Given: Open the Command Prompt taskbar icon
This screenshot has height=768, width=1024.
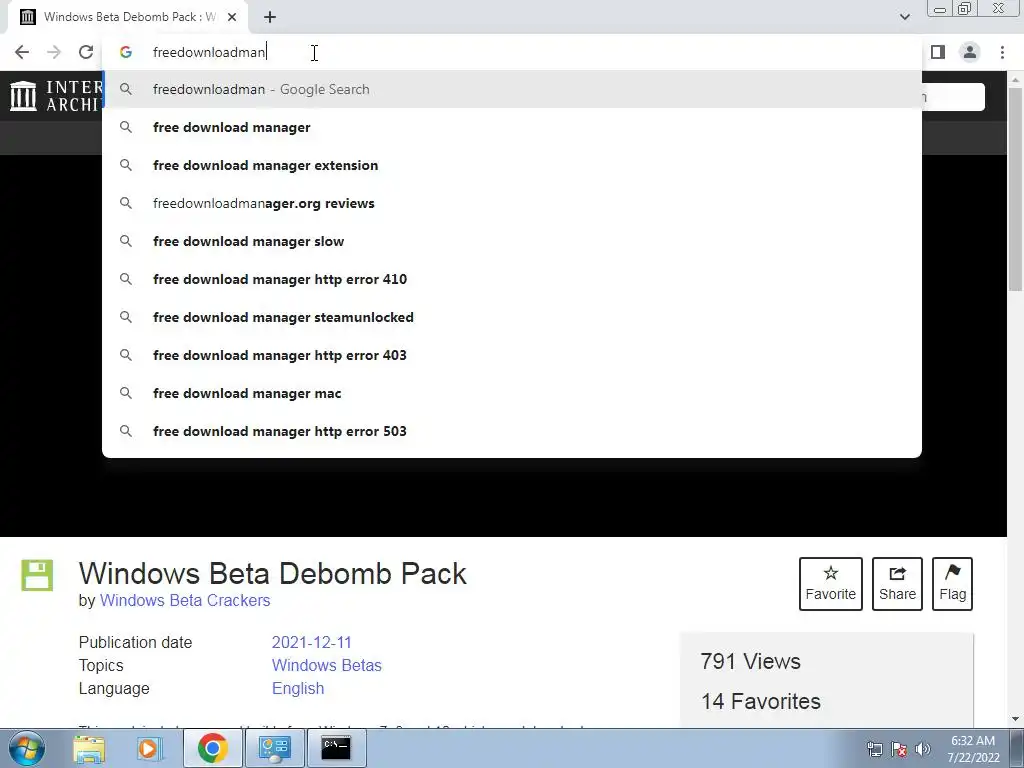Looking at the screenshot, I should click(336, 748).
